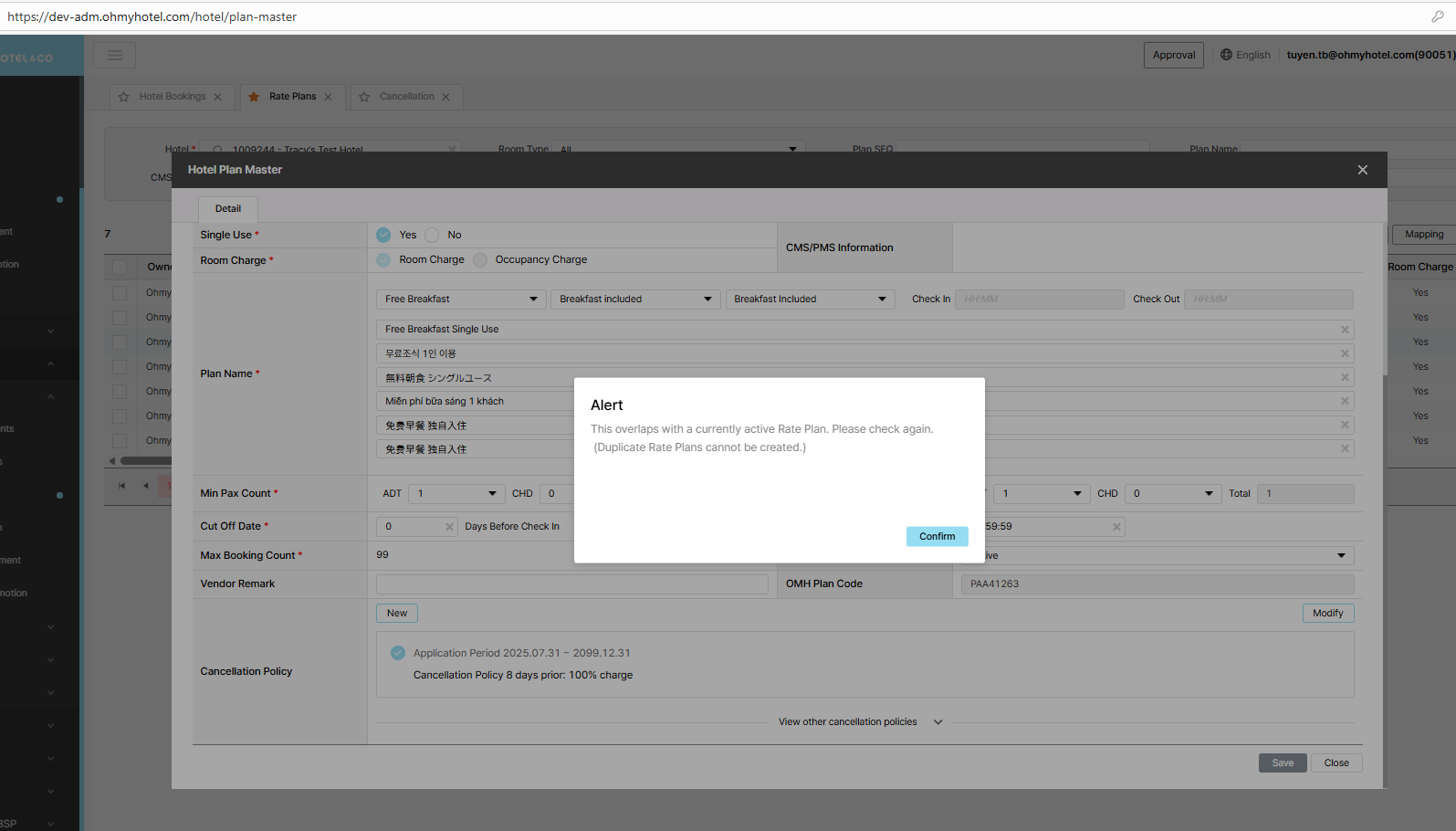Click the globe icon beside English
This screenshot has width=1456, height=831.
1226,55
